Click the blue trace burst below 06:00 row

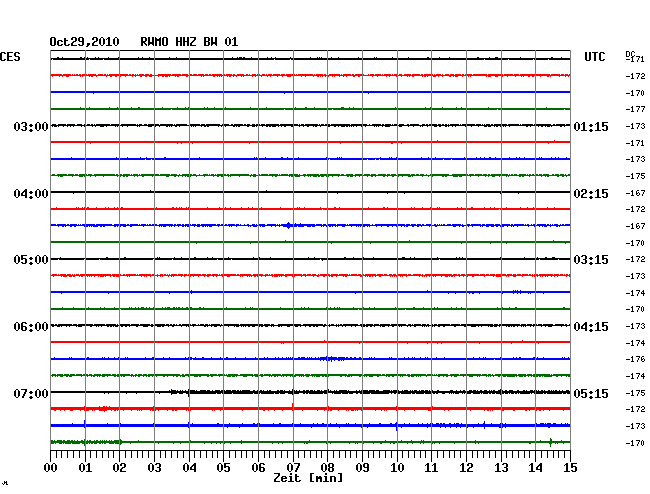[331, 358]
